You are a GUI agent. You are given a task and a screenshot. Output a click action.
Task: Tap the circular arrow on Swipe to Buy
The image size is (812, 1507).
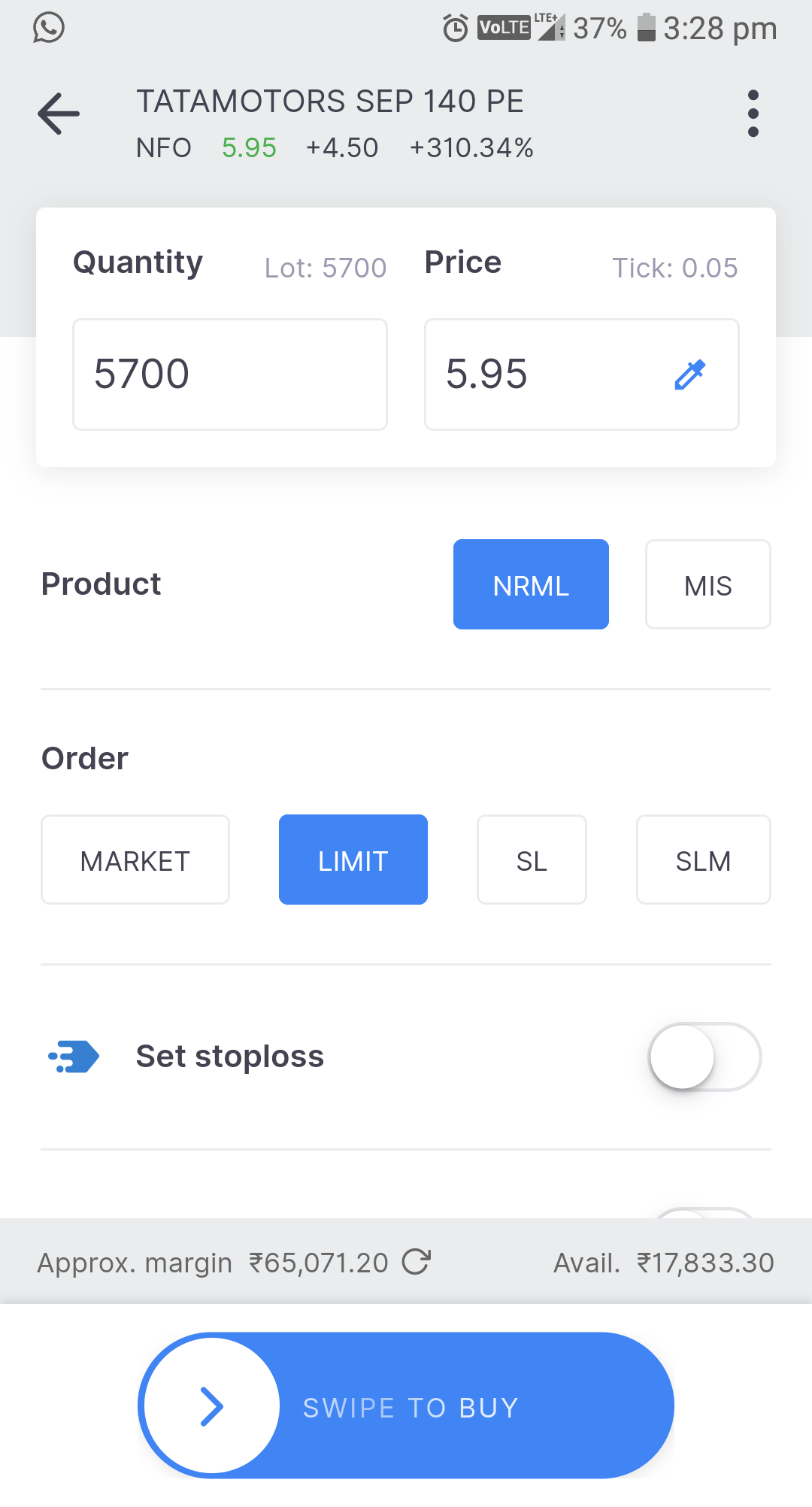(x=211, y=1405)
